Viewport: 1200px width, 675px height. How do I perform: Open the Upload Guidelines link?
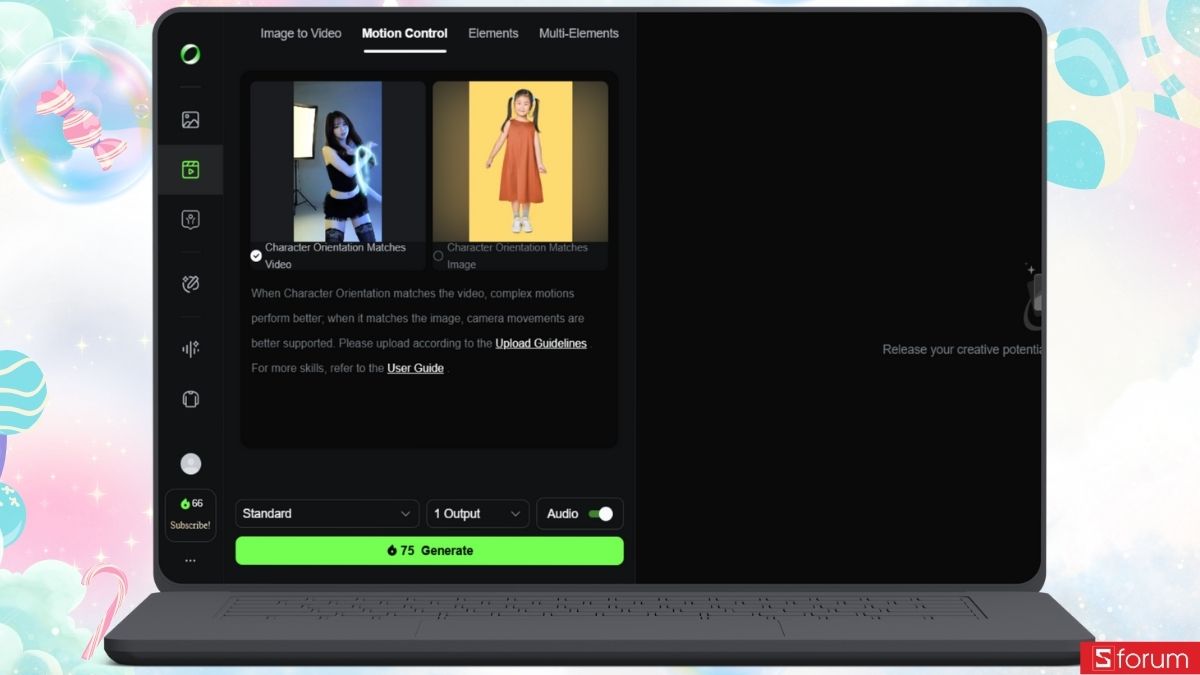click(x=541, y=343)
